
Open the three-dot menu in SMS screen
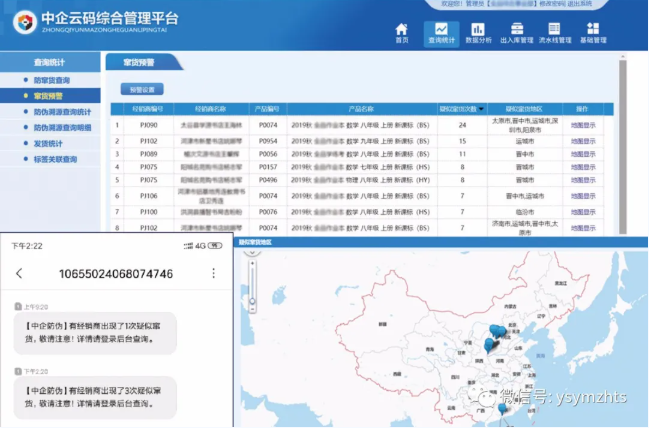pyautogui.click(x=214, y=273)
